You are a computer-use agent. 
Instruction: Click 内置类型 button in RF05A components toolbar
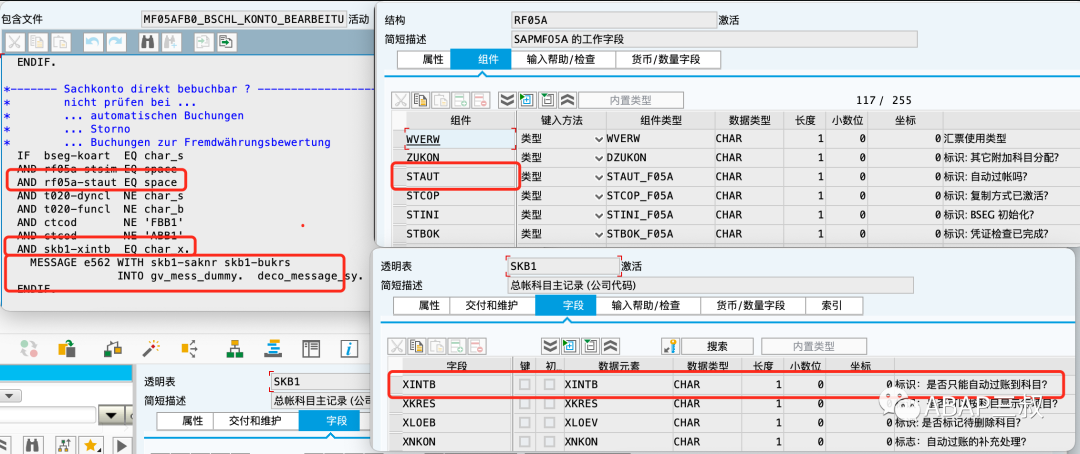pos(631,100)
